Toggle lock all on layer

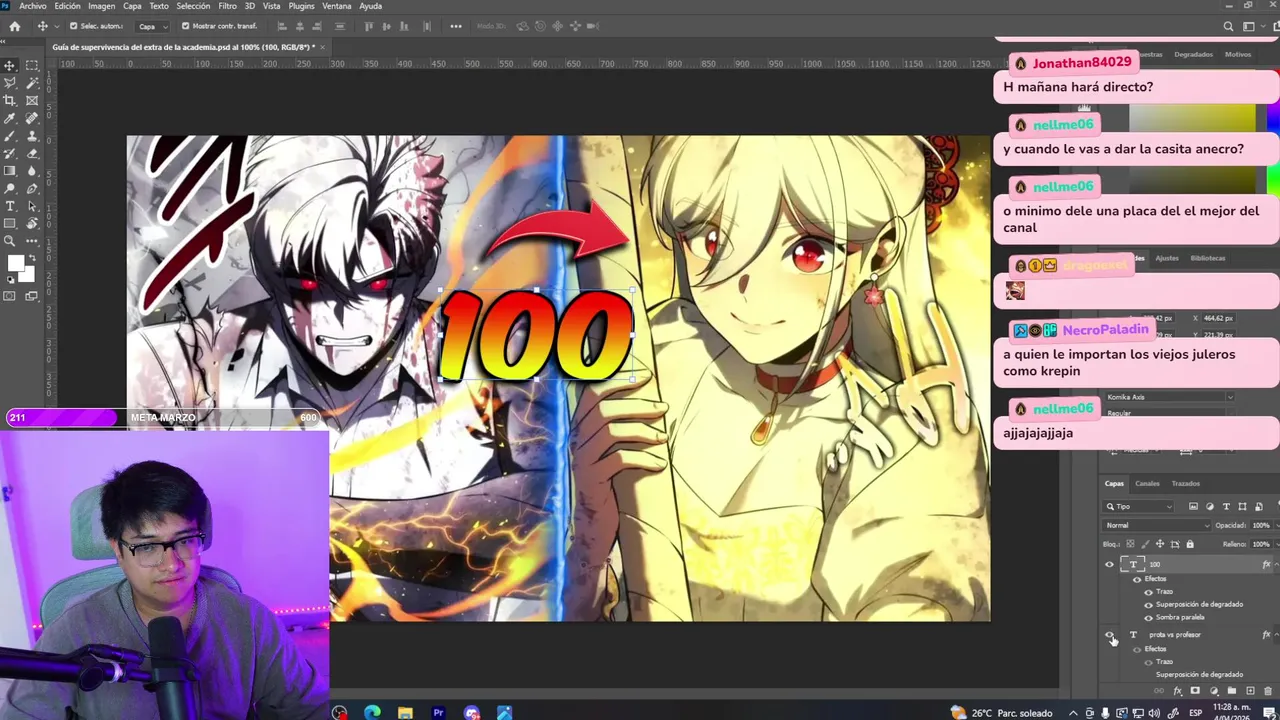(x=1190, y=544)
